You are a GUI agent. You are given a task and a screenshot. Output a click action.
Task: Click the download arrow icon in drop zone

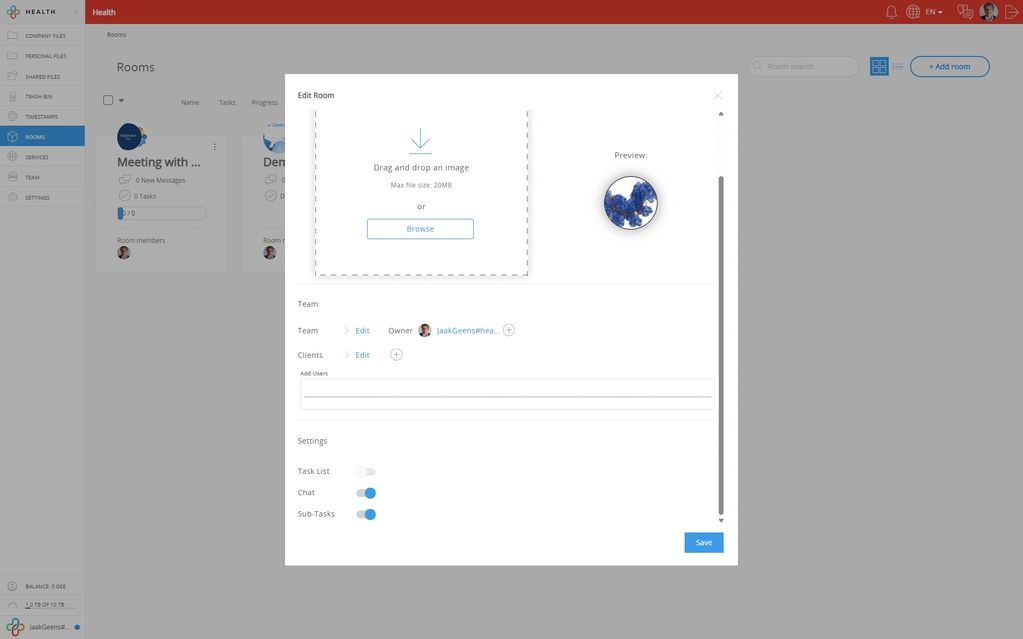[420, 140]
